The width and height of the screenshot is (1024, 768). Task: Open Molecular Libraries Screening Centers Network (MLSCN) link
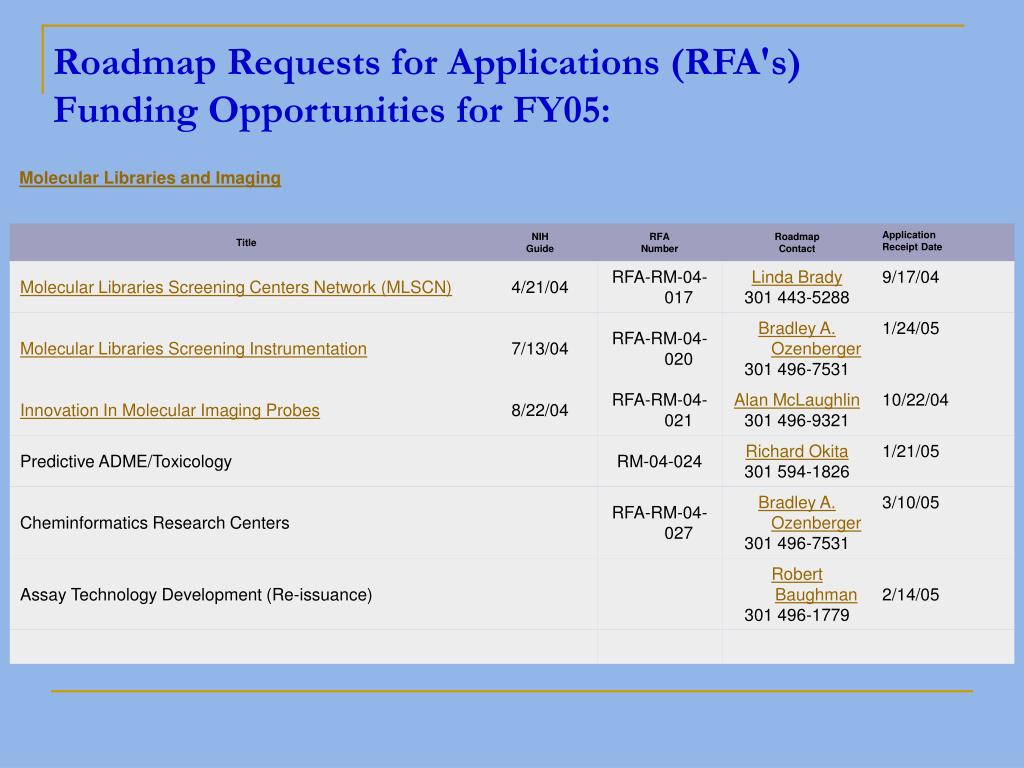(236, 287)
